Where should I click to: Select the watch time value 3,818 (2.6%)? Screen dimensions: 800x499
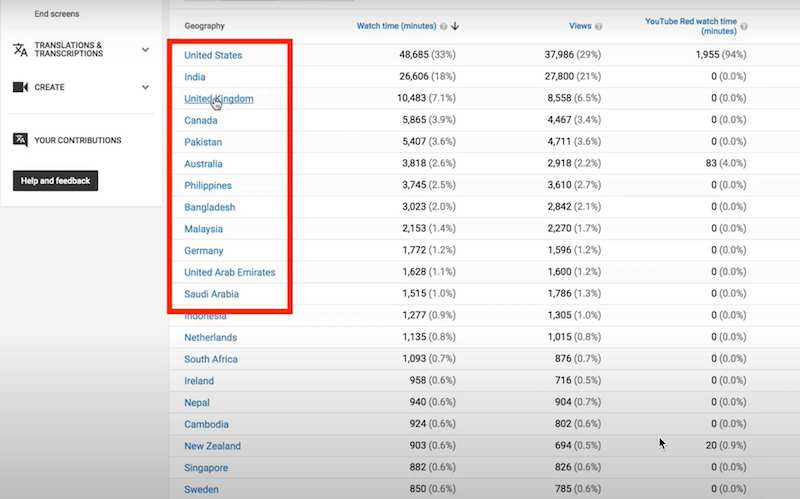(x=429, y=163)
